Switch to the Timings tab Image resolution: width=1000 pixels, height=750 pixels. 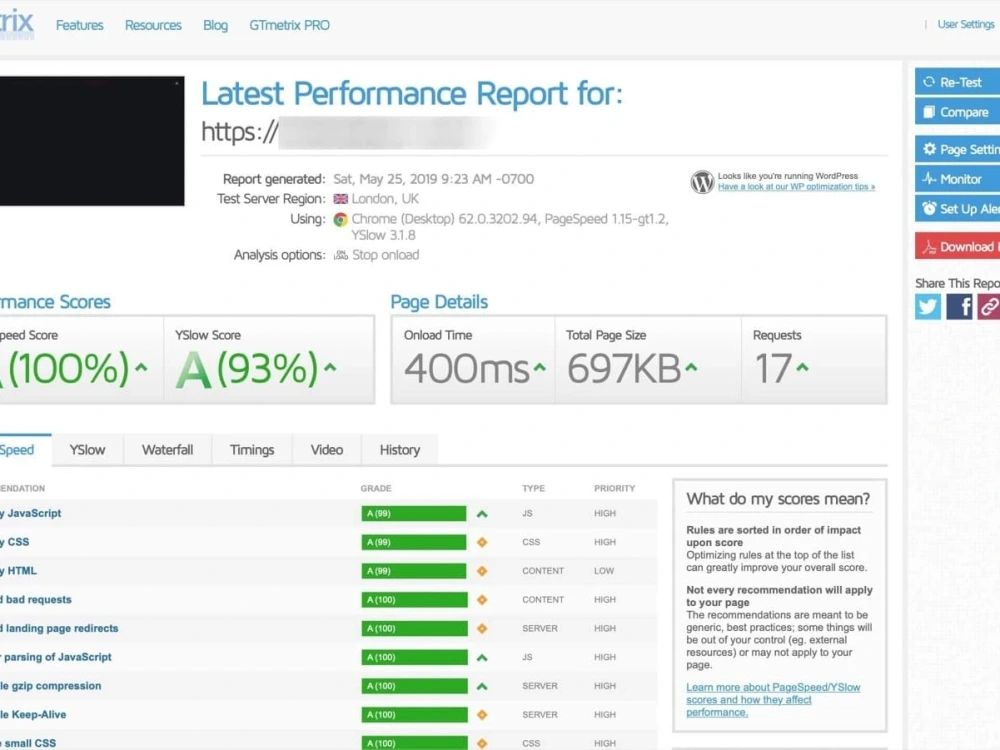[252, 450]
